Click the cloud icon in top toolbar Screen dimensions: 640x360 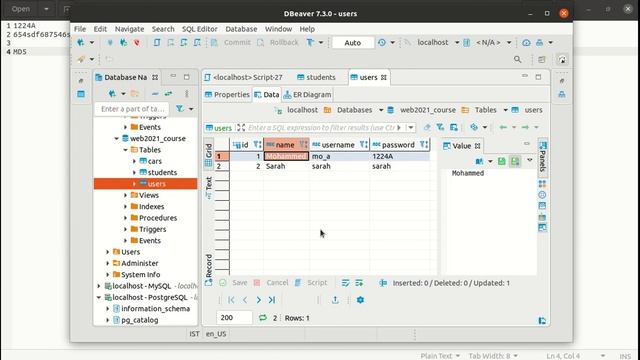(526, 42)
